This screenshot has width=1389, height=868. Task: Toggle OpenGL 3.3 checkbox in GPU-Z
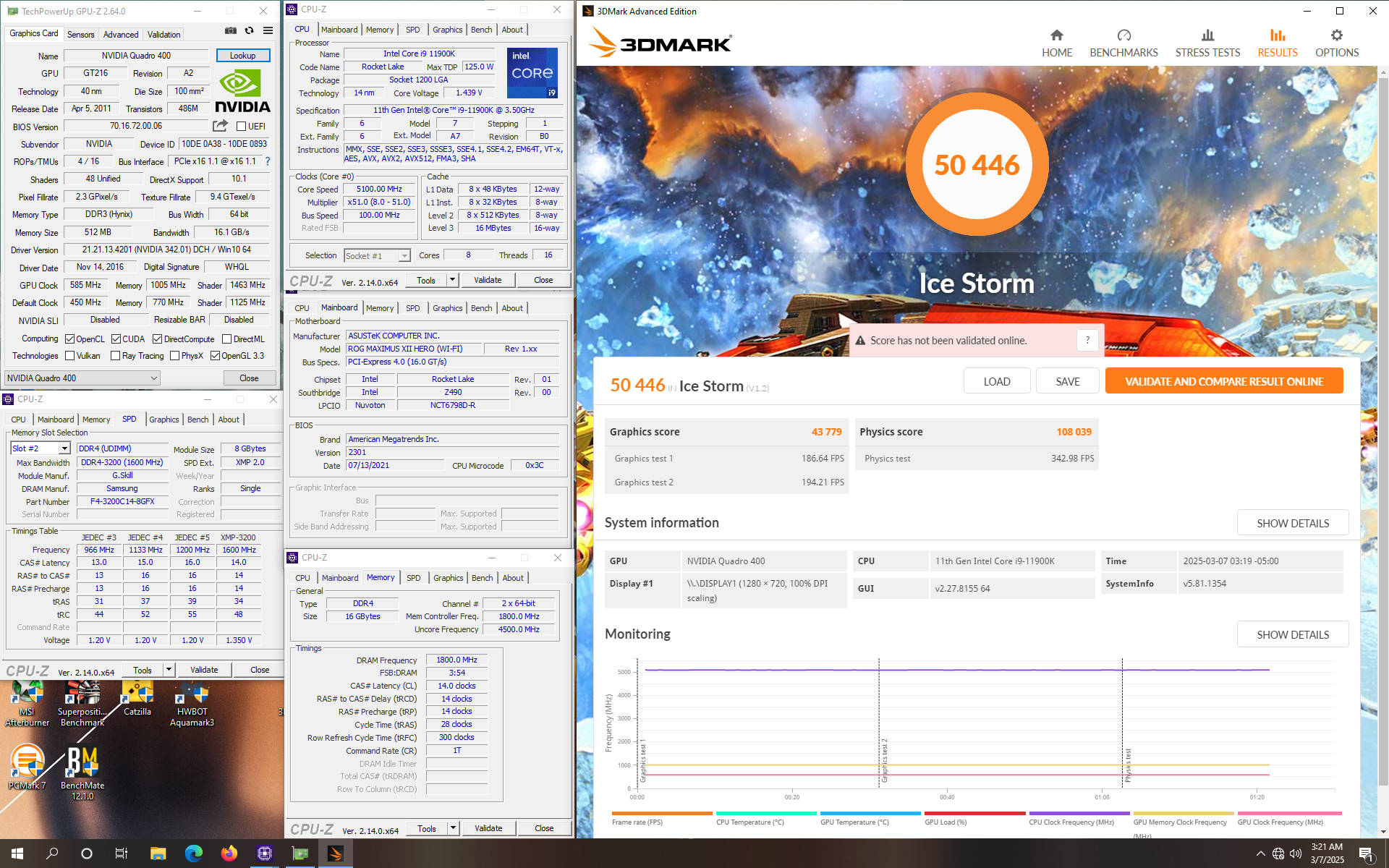click(x=215, y=355)
